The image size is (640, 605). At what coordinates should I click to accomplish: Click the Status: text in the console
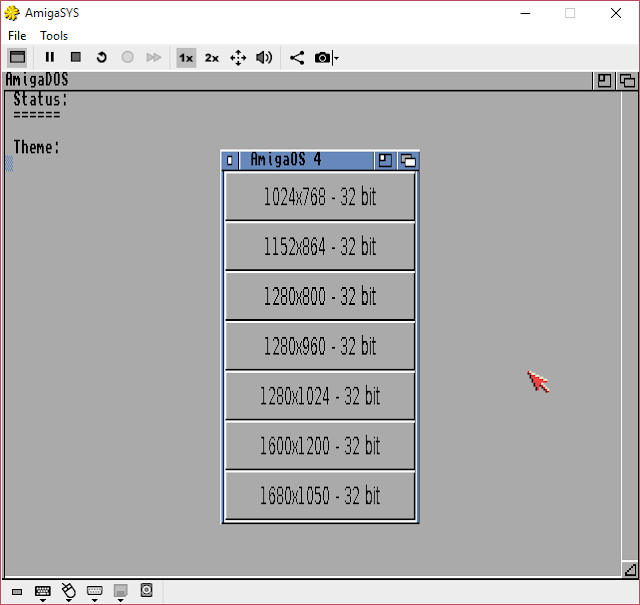(40, 99)
